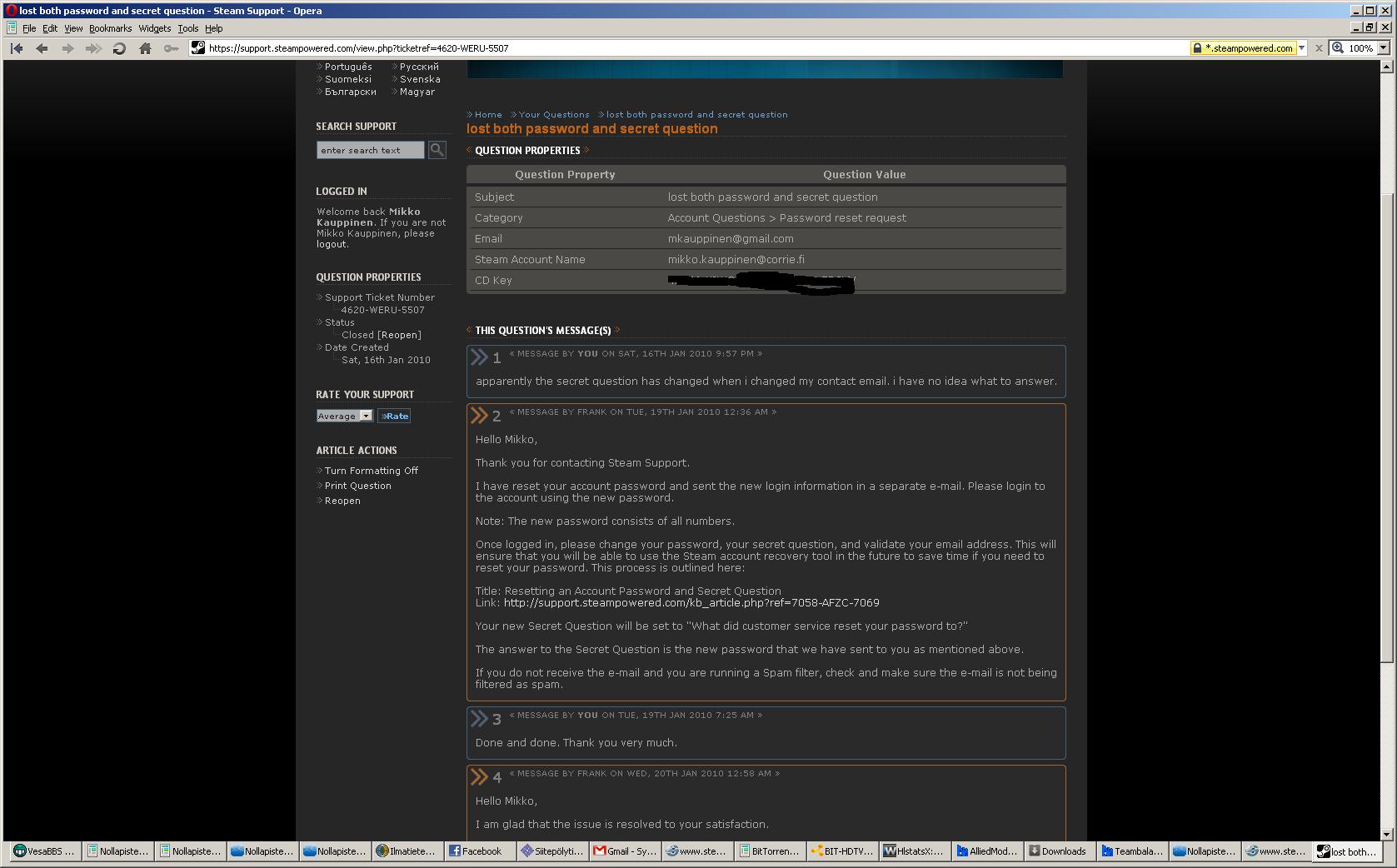Viewport: 1397px width, 868px height.
Task: Switch language to Български
Action: [351, 92]
